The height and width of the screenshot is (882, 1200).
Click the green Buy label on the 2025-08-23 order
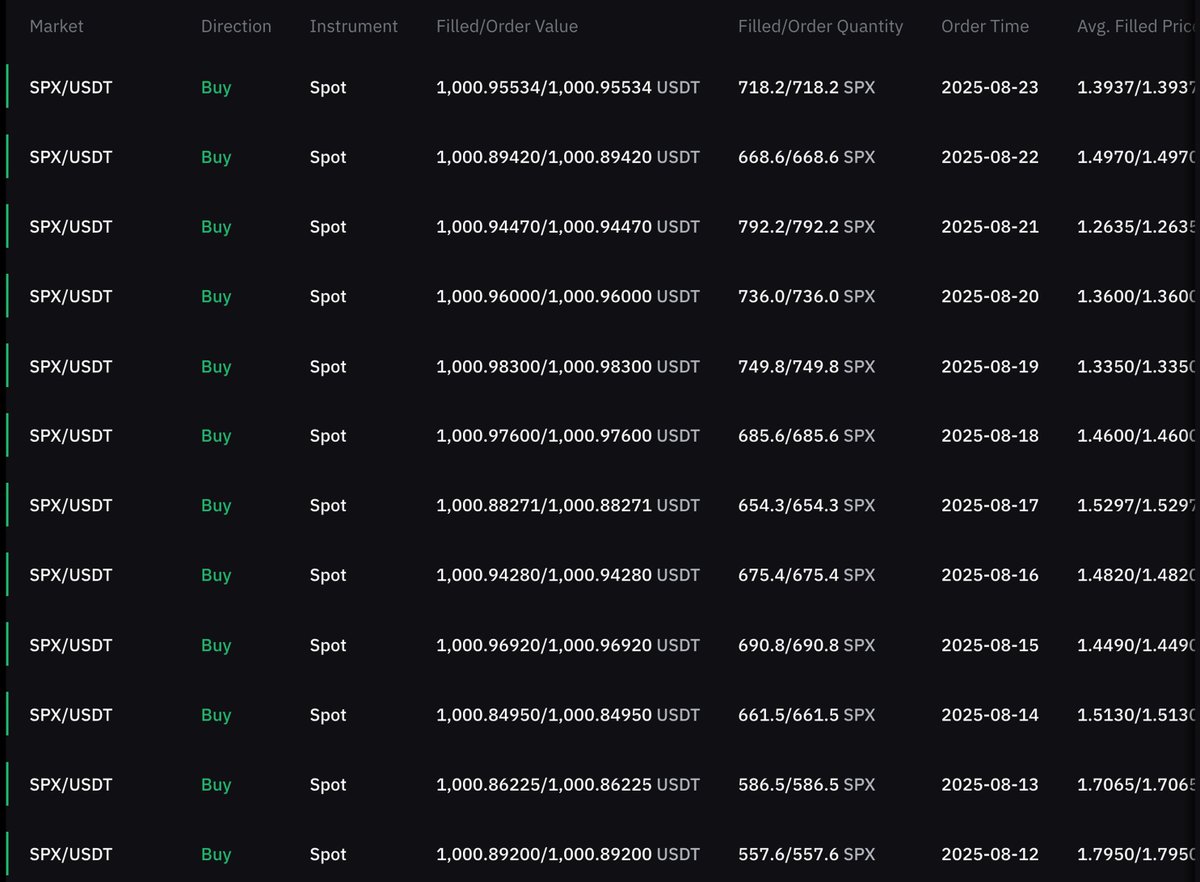coord(216,87)
